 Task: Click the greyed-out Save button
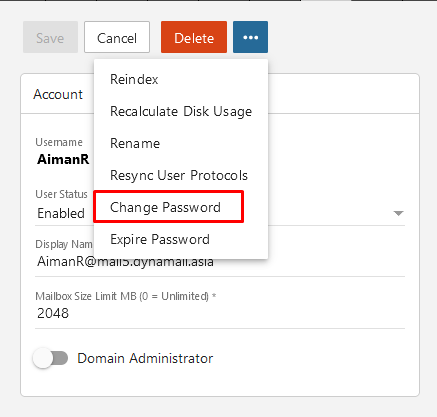point(50,37)
